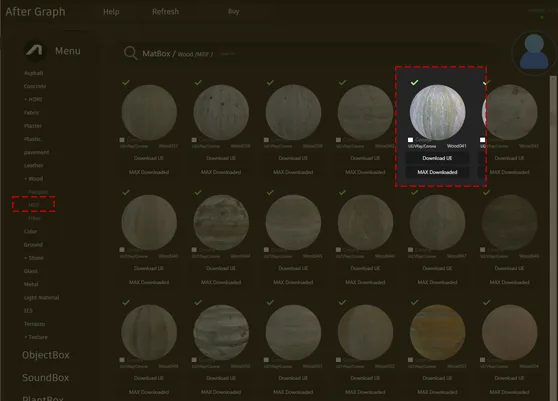Expand the Stone category in sidebar
Viewport: 558px width, 401px height.
coord(34,258)
